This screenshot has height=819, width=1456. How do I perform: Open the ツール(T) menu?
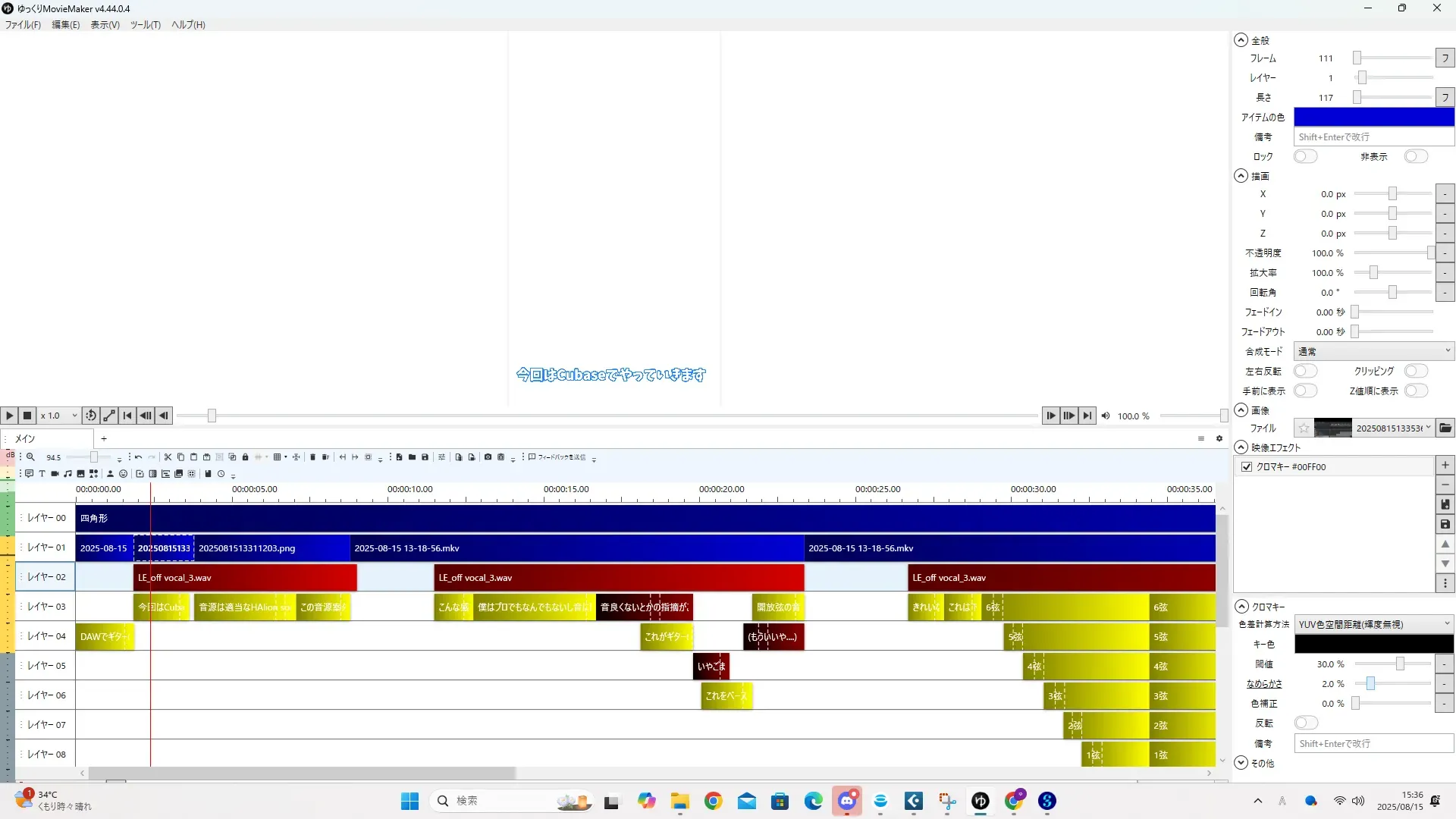pos(145,25)
